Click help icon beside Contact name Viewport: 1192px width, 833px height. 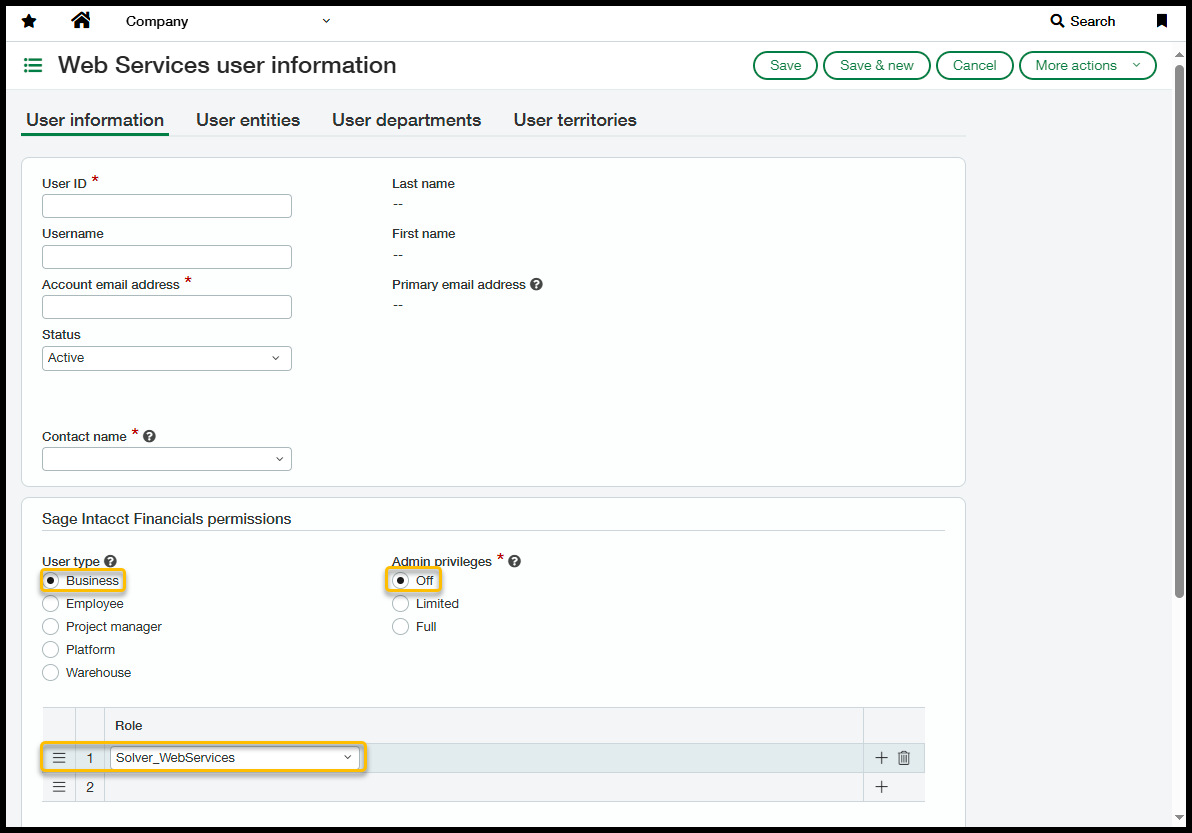click(149, 437)
